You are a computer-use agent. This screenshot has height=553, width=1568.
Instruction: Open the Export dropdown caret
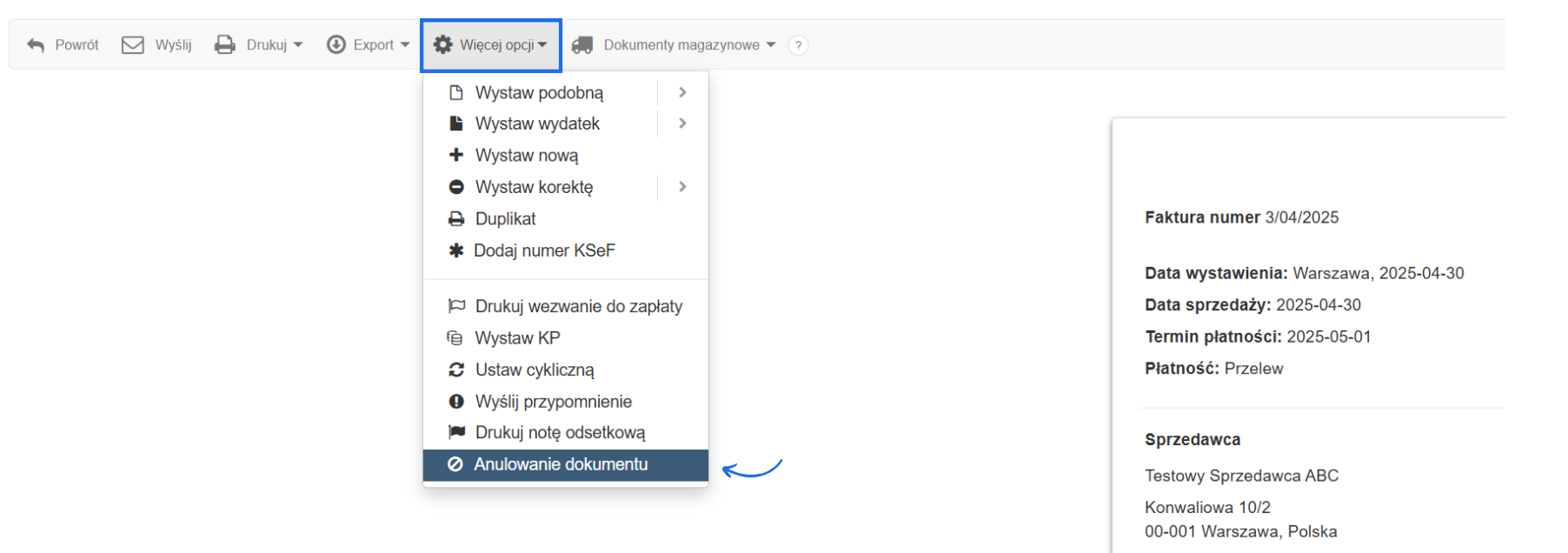pos(405,45)
